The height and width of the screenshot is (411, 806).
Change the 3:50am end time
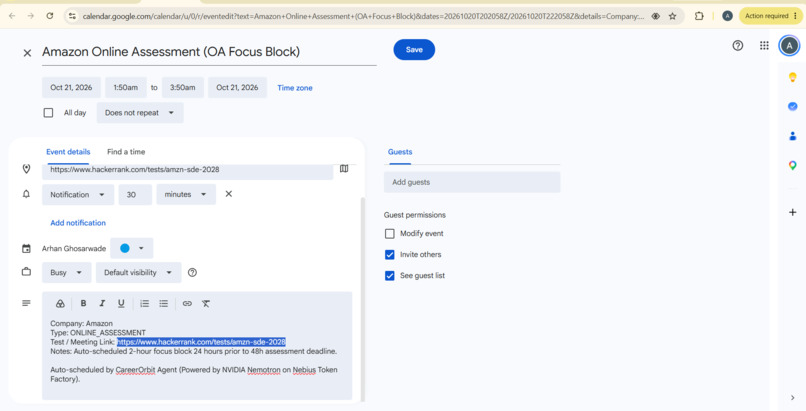click(x=183, y=87)
